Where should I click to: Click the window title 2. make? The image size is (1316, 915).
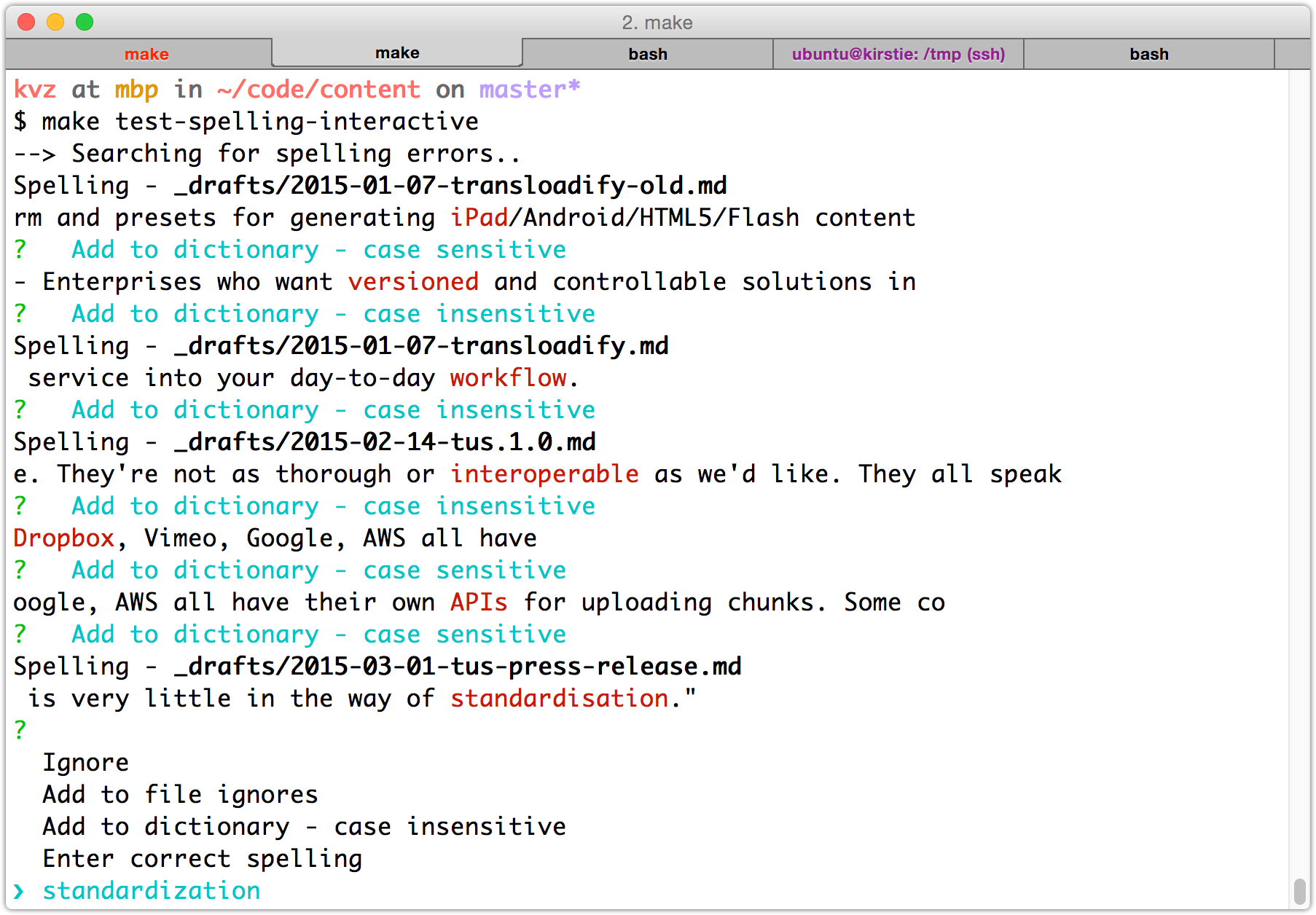[657, 23]
